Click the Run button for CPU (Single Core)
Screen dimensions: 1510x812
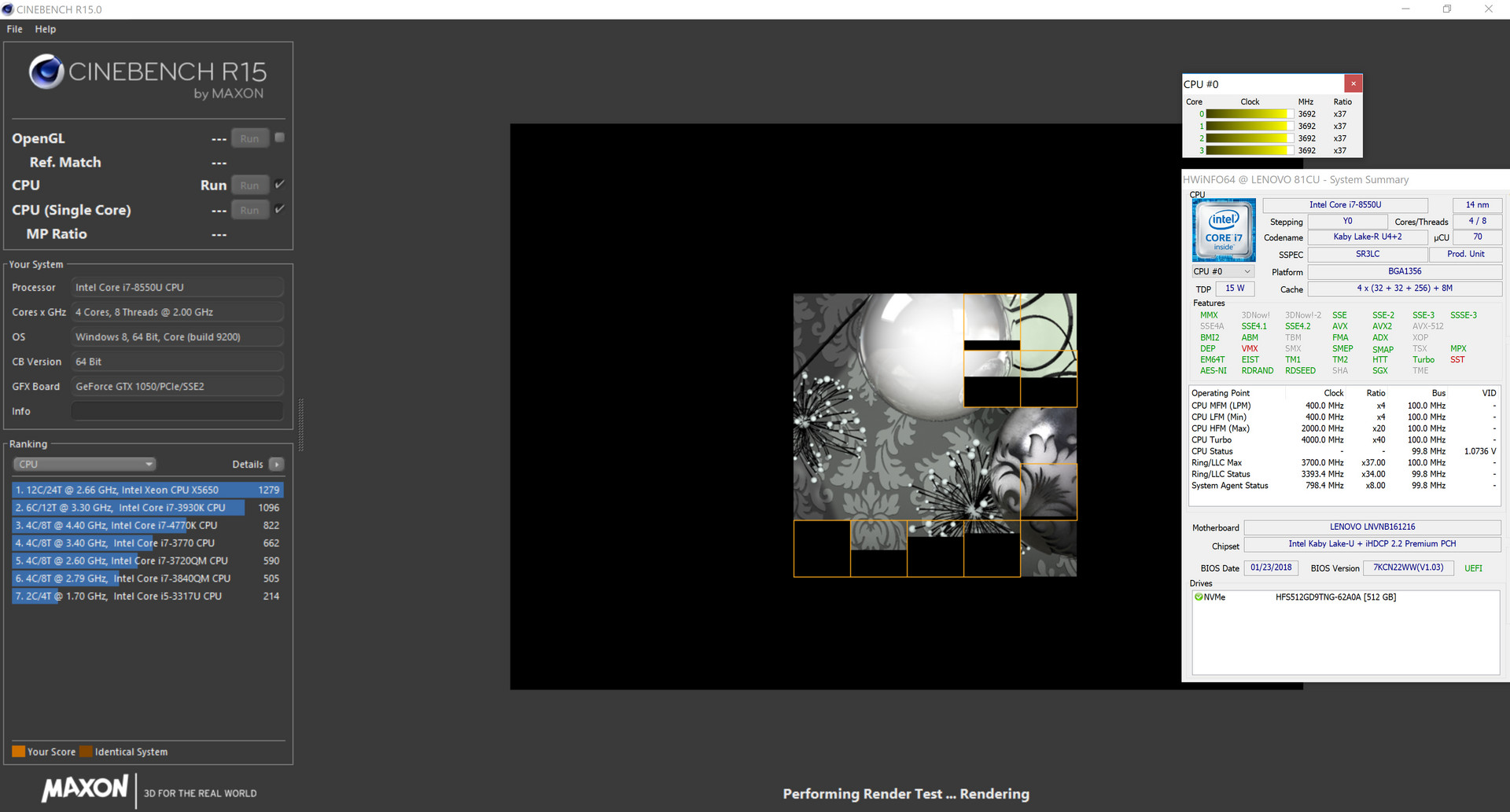click(249, 210)
